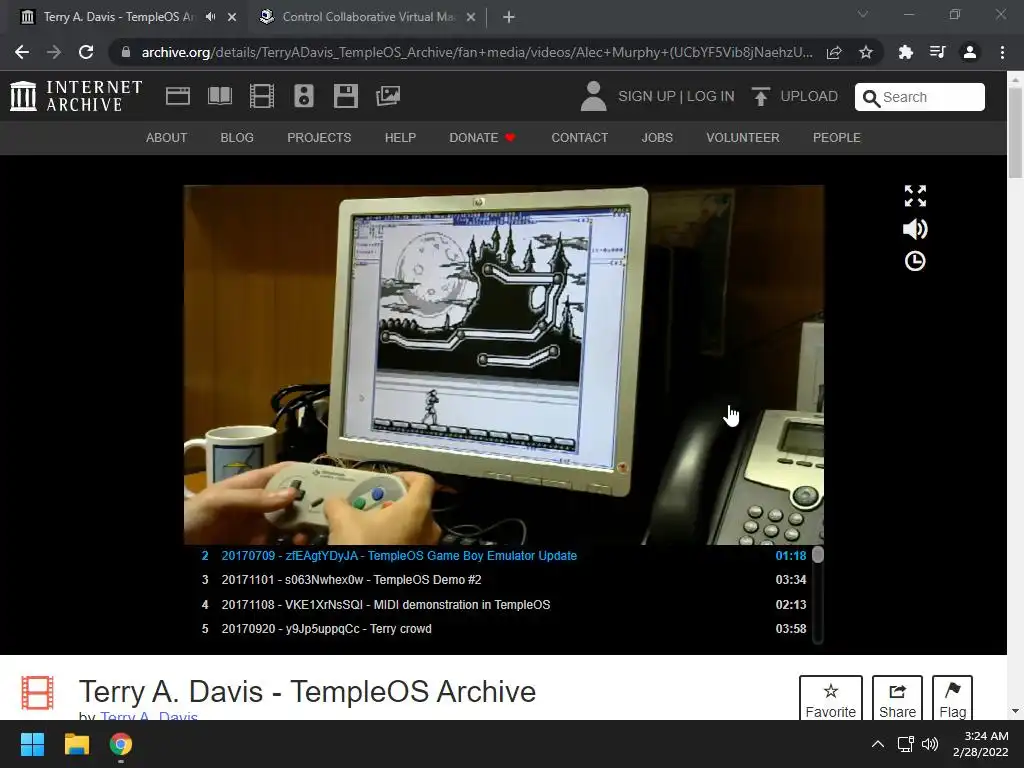The width and height of the screenshot is (1024, 768).
Task: View site information via the lock icon
Action: click(126, 52)
